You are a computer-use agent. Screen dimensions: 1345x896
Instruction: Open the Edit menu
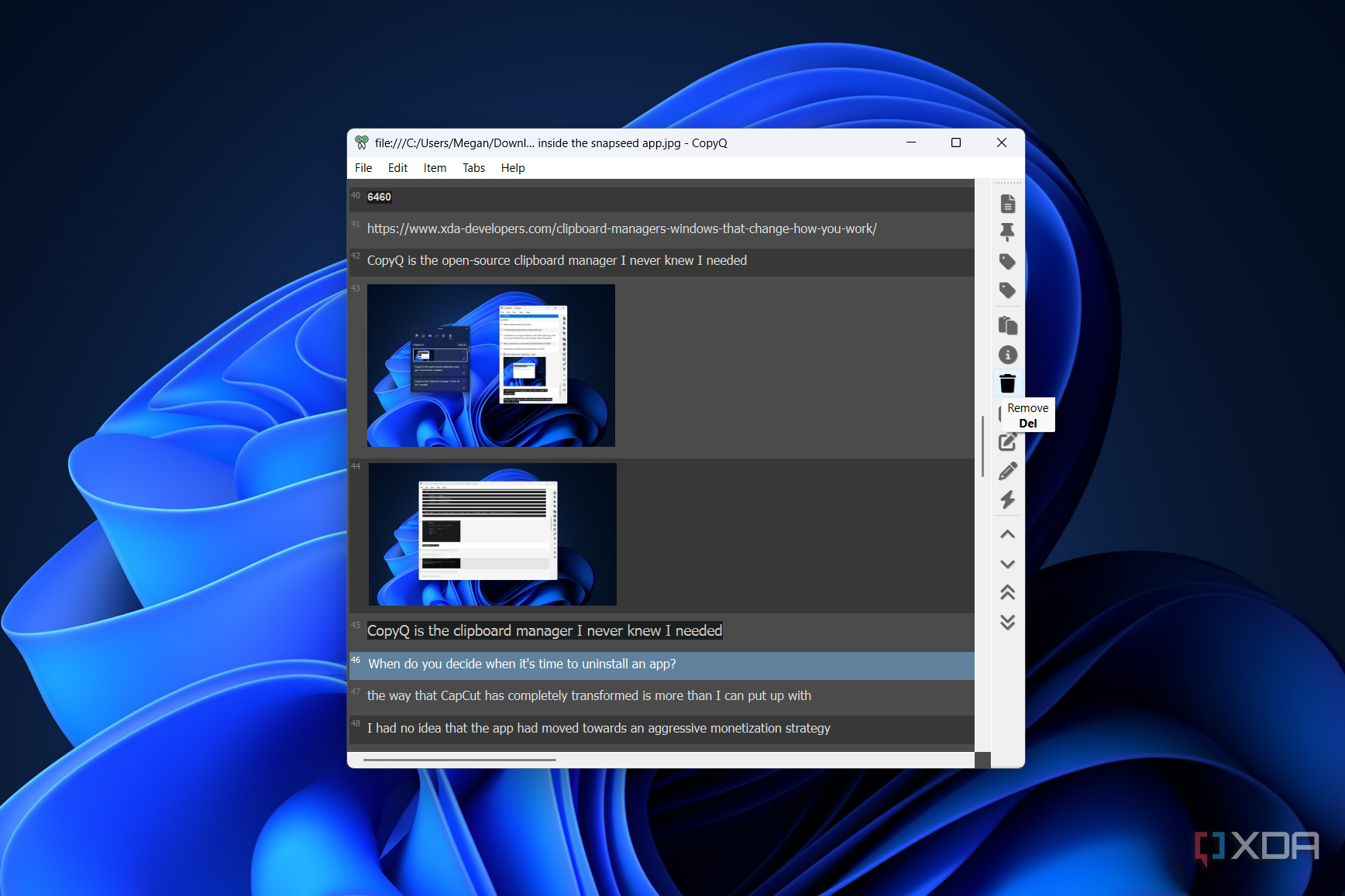coord(397,168)
